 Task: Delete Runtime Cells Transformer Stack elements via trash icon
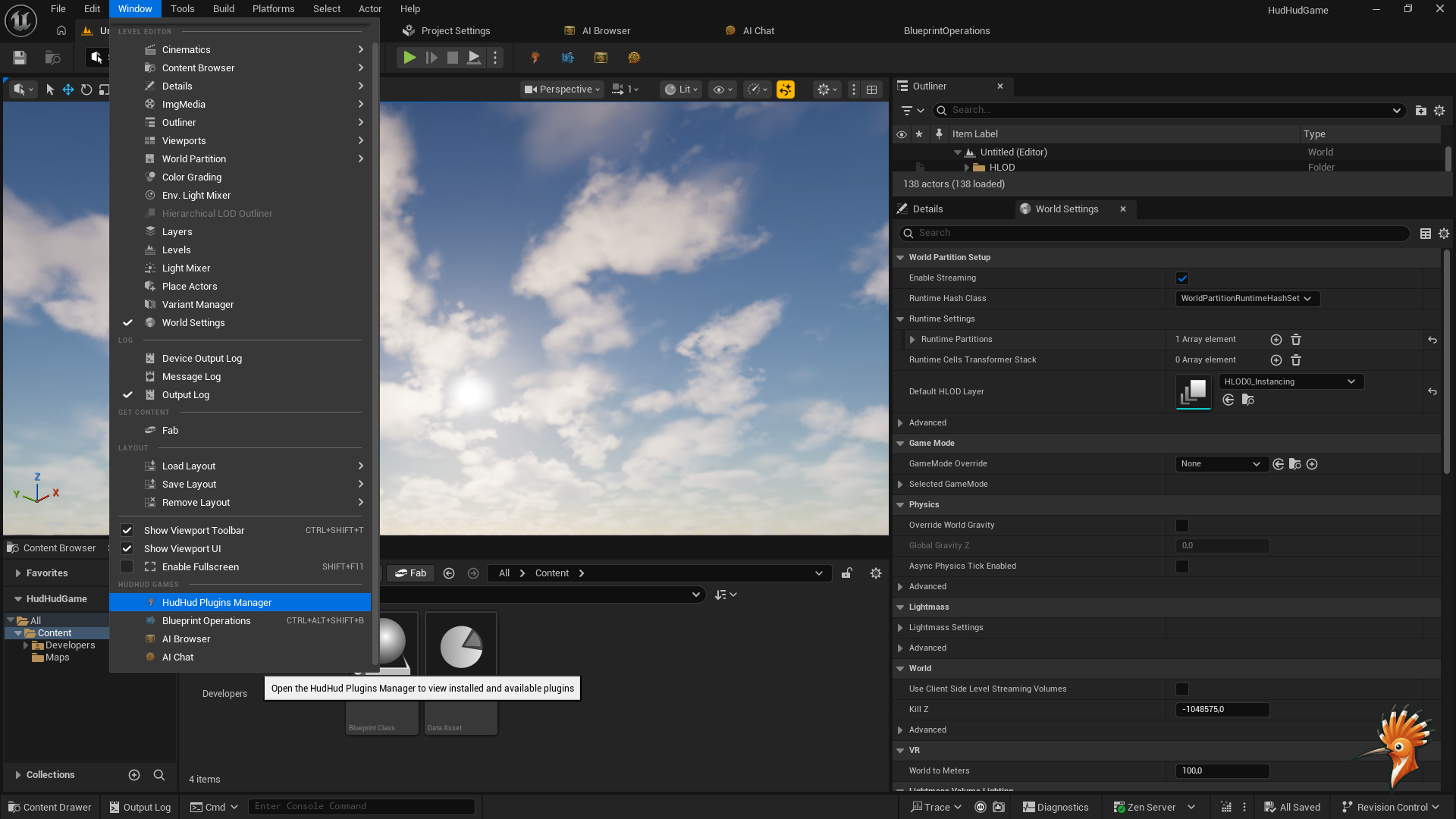[1296, 360]
